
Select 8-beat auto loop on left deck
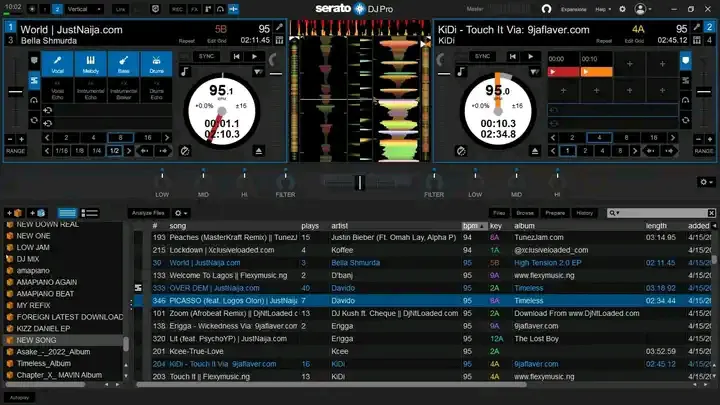(x=120, y=138)
